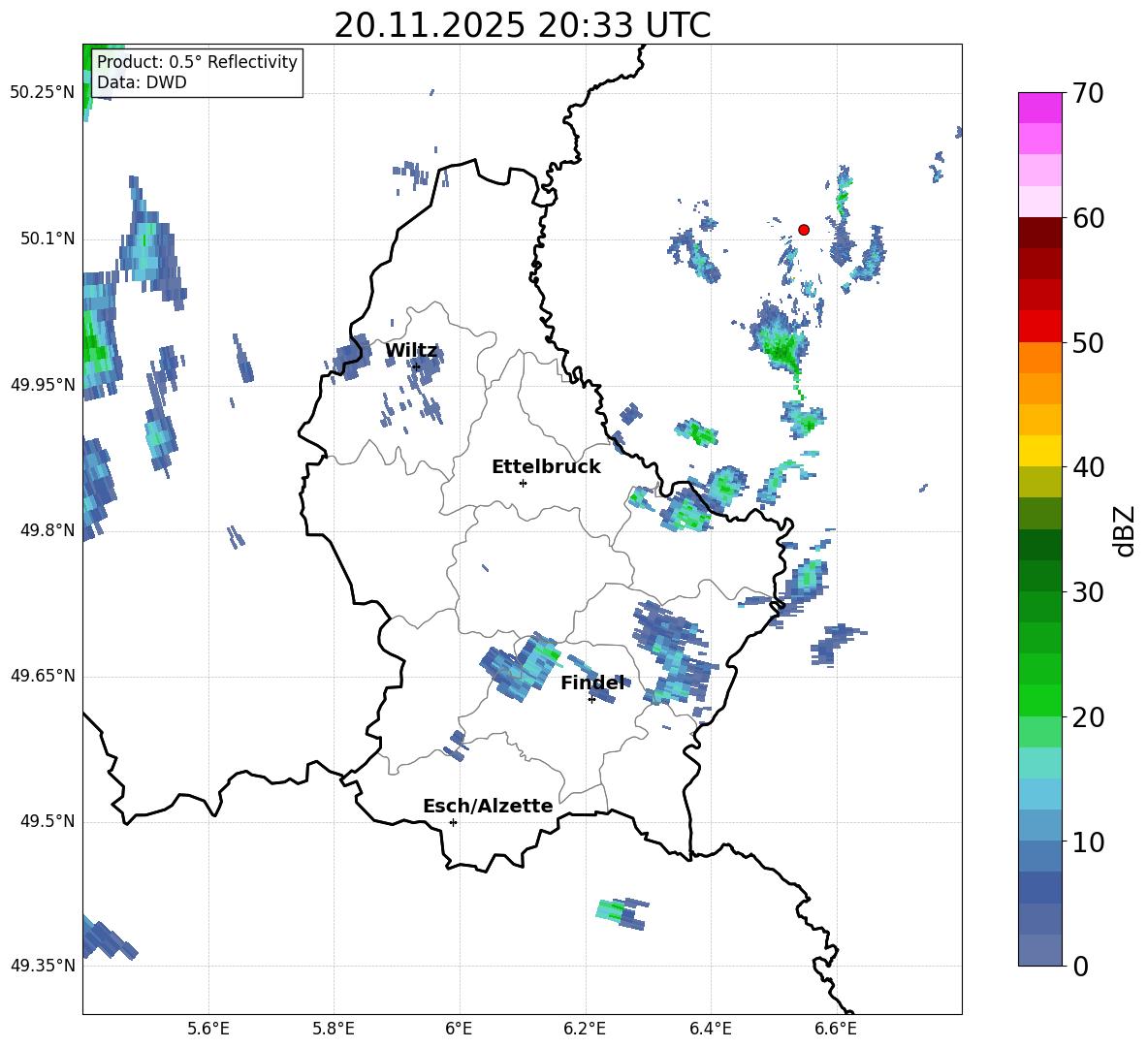Screen dimensions: 1148x1048
Task: Click the bright red colorbar segment near 50
Action: pos(1039,327)
